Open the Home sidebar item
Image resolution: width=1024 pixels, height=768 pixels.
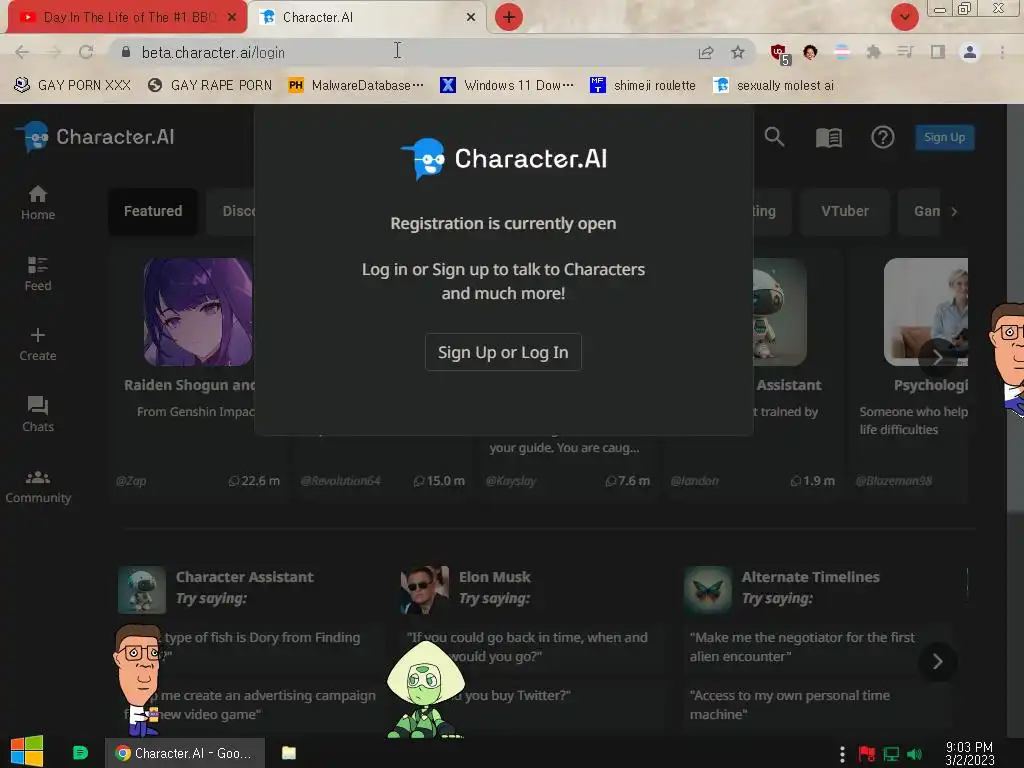pos(38,203)
